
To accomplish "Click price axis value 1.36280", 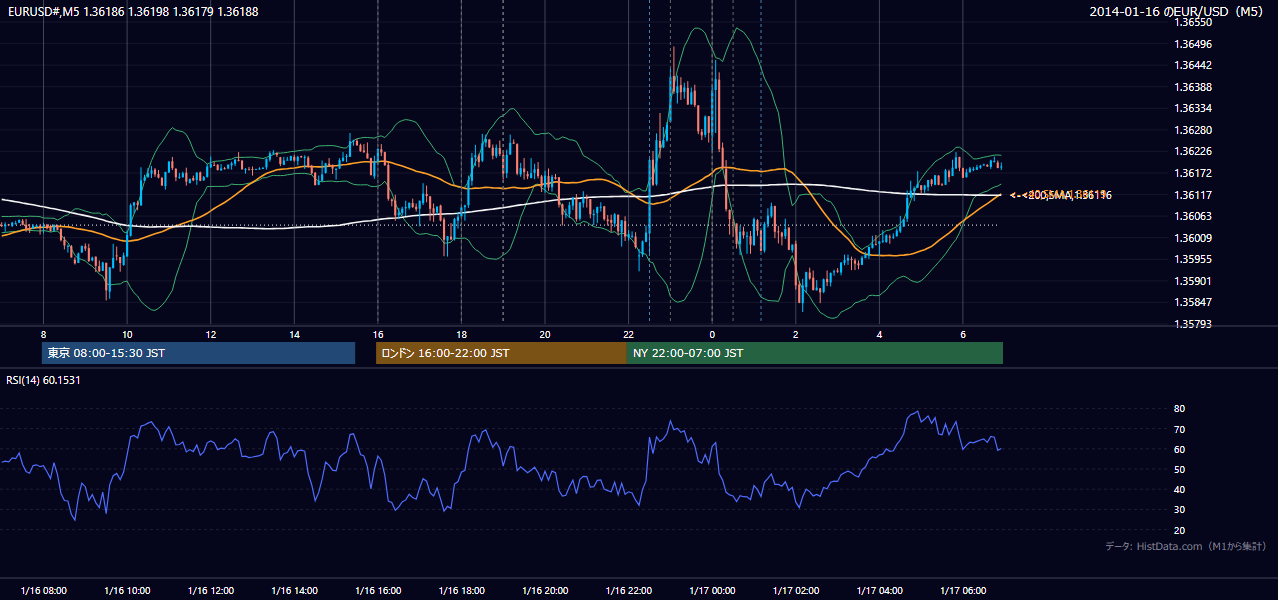I will (x=1192, y=130).
